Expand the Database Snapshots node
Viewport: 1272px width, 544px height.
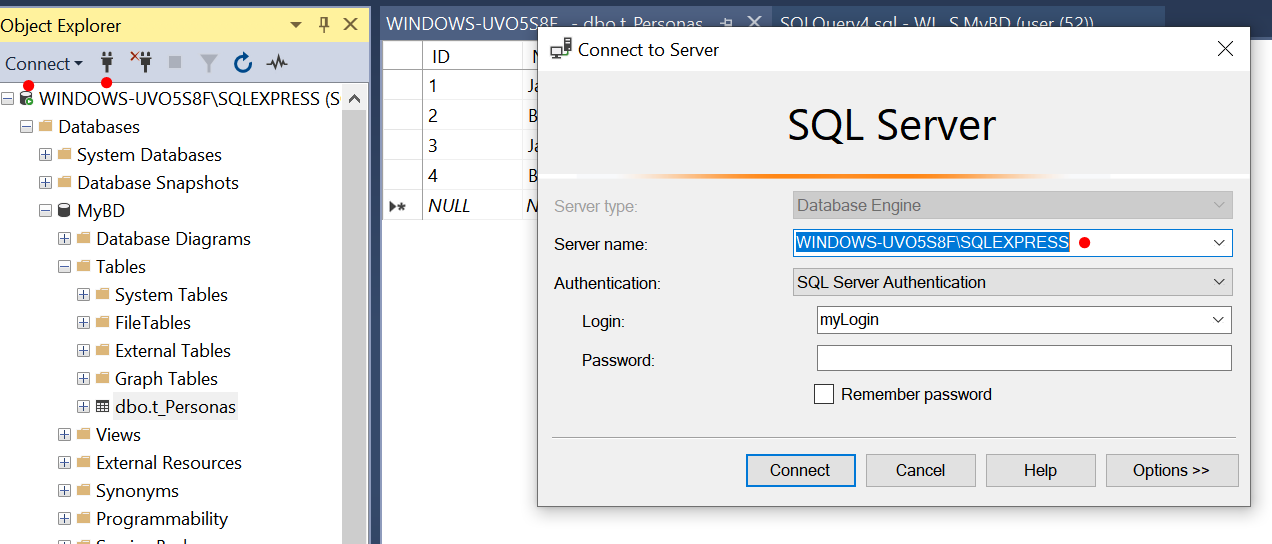point(45,183)
